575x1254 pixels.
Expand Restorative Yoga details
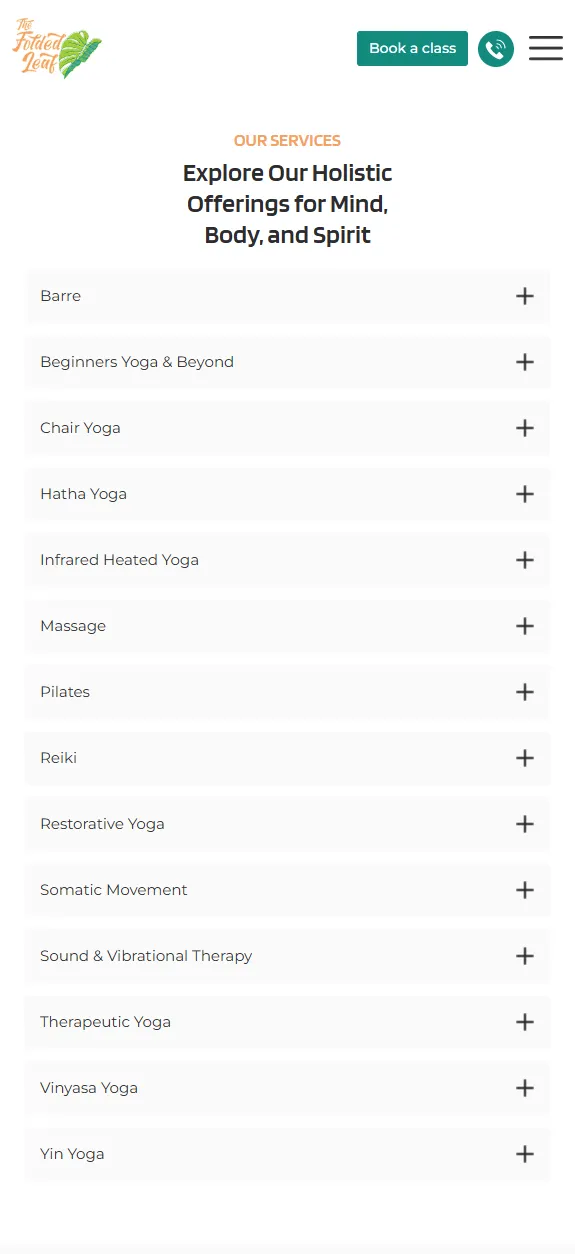tap(287, 824)
